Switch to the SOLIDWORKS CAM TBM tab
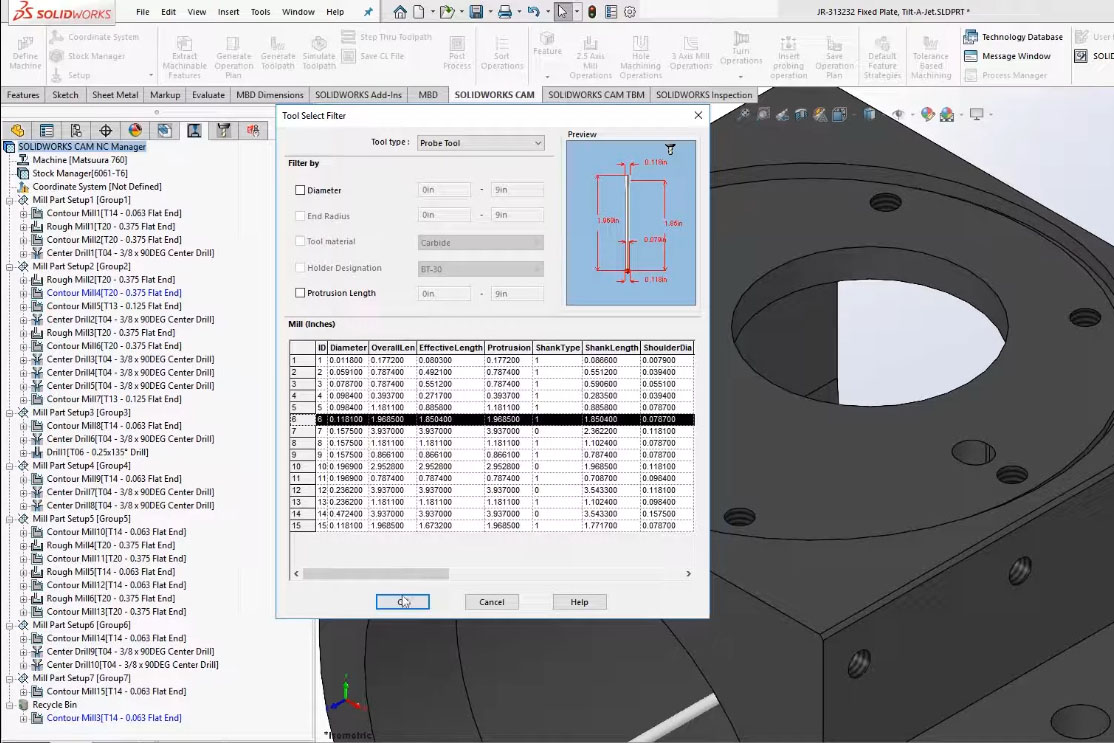 [596, 95]
